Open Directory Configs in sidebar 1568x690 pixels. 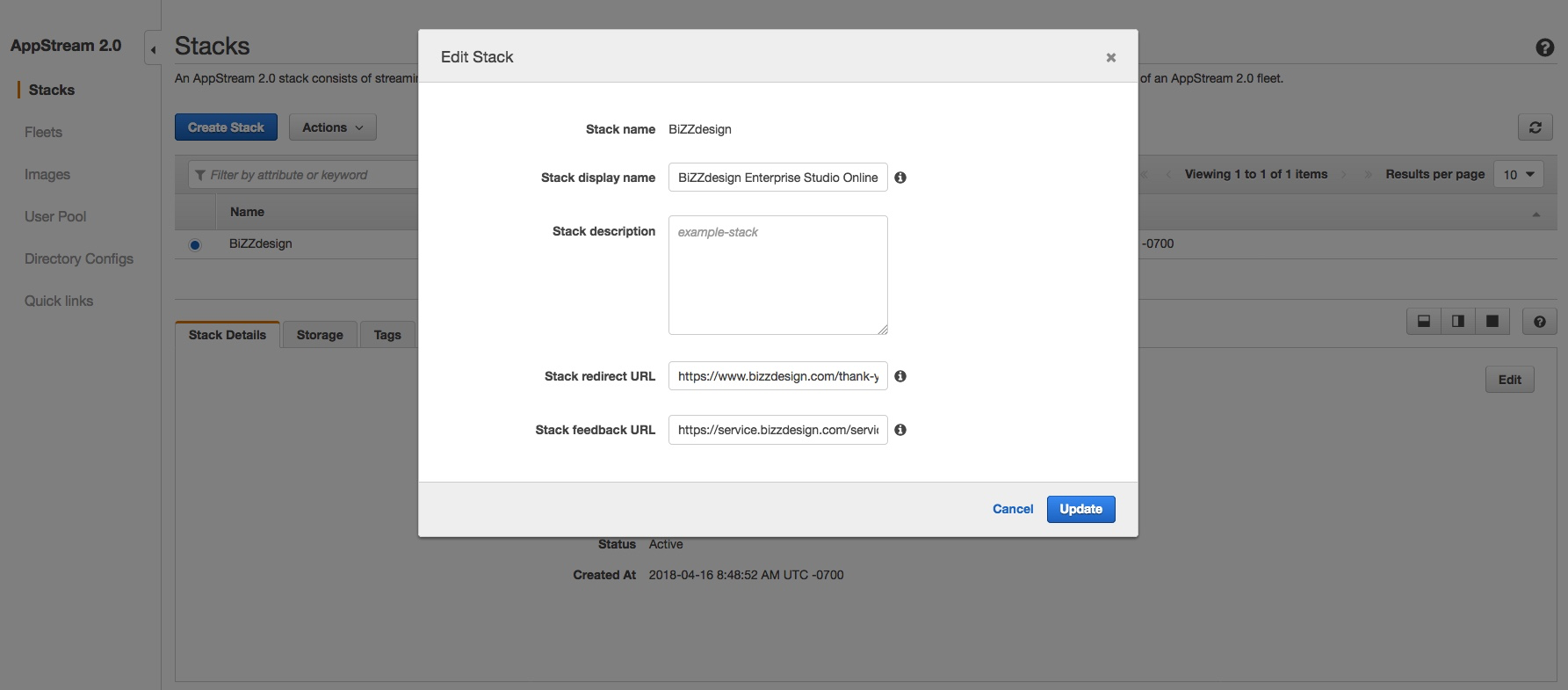[x=79, y=258]
